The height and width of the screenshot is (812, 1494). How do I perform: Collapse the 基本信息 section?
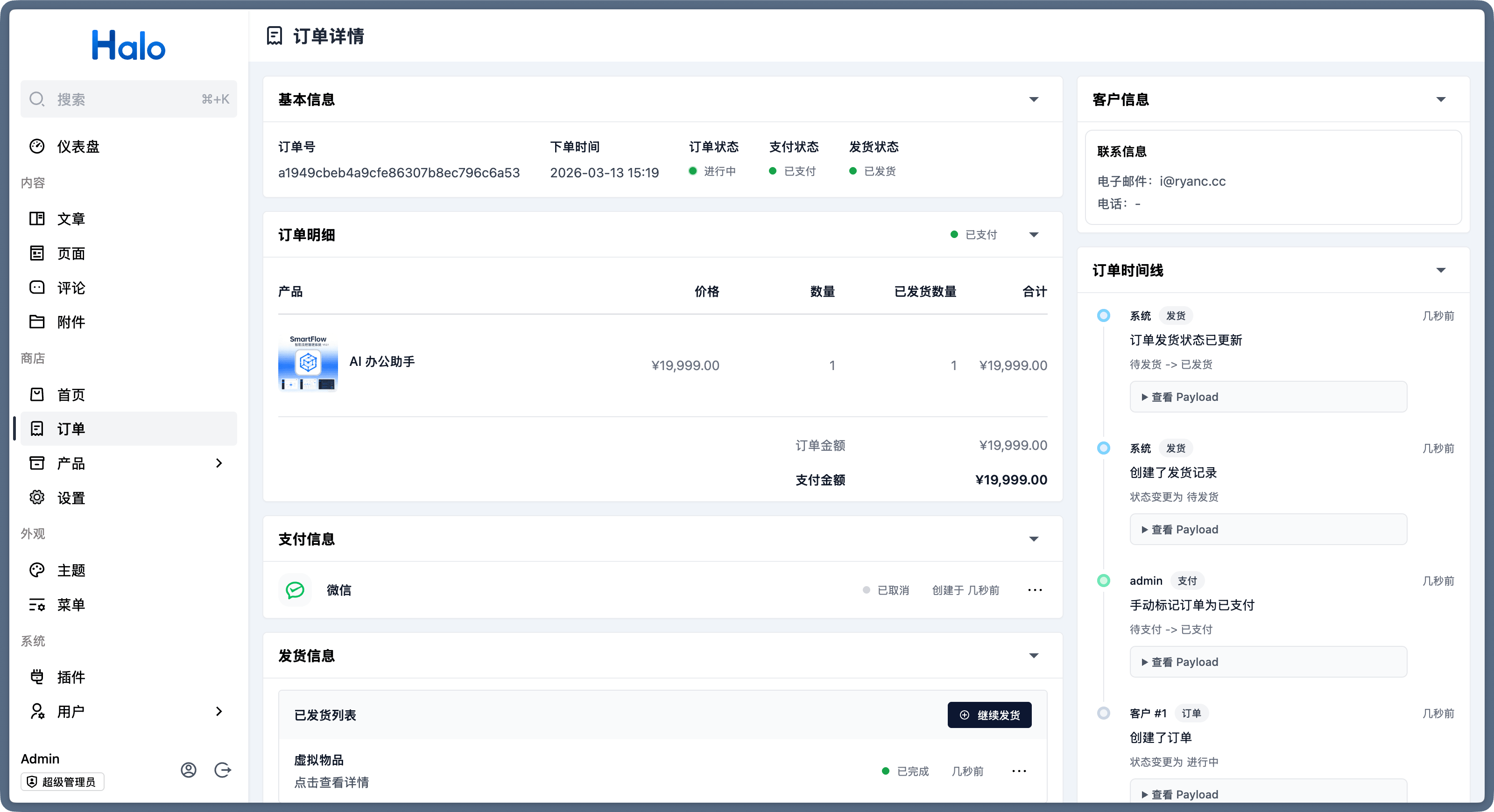coord(1034,100)
